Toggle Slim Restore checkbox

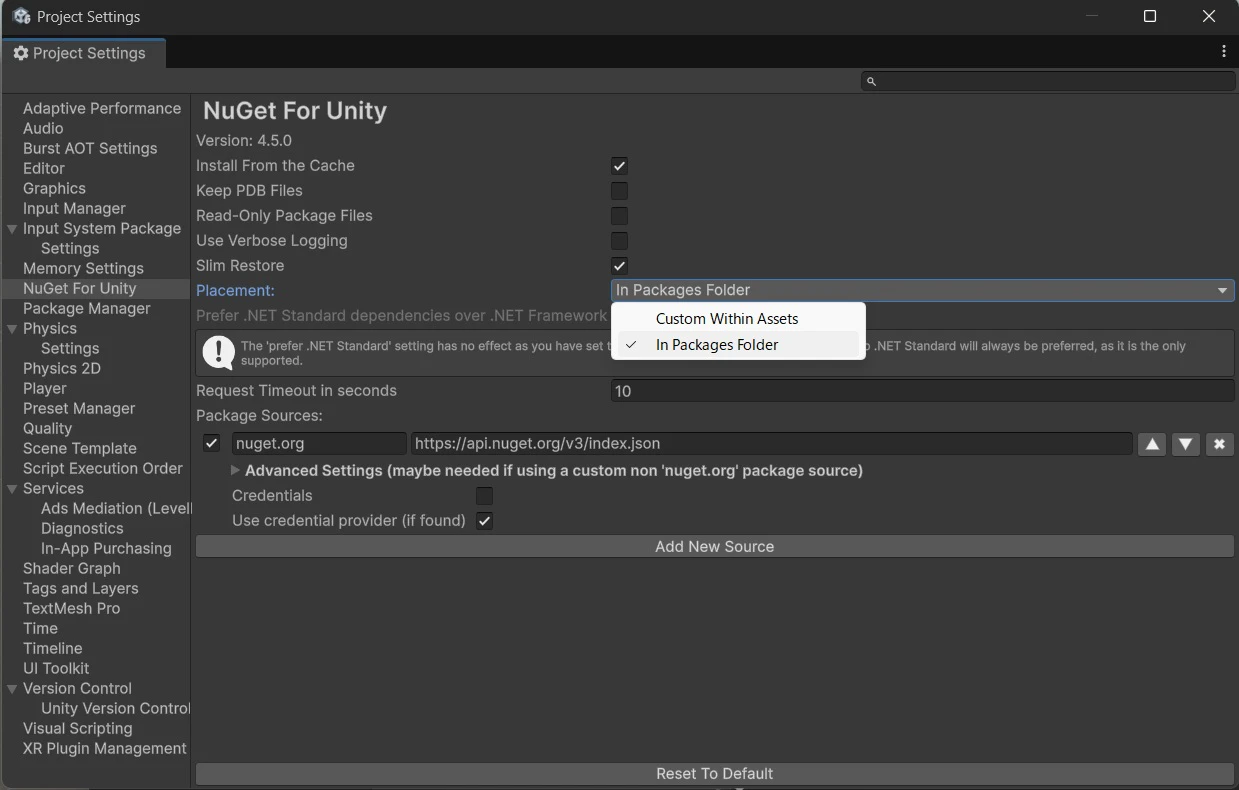619,266
